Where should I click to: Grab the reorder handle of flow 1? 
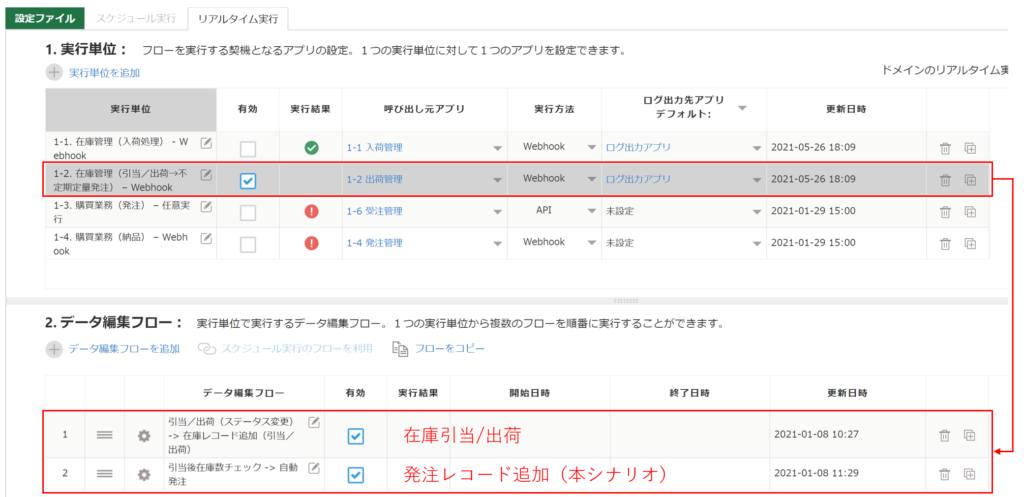click(104, 435)
